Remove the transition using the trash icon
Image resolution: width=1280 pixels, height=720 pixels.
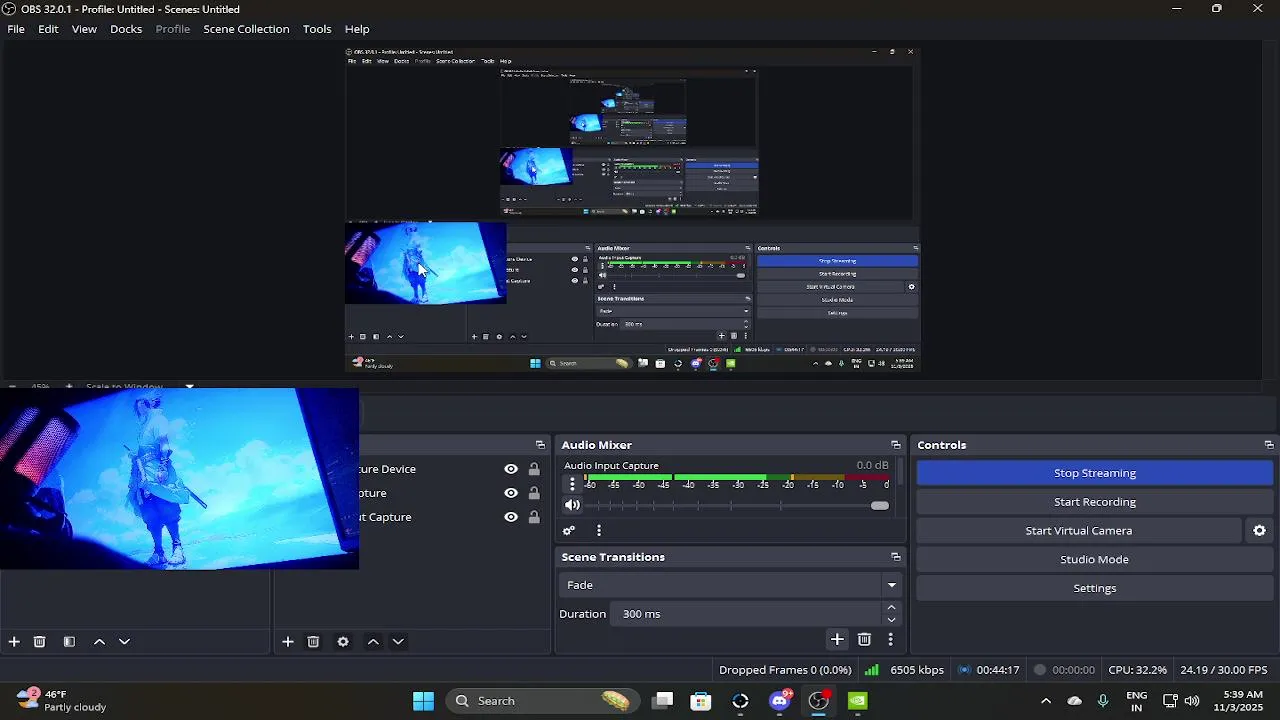click(865, 639)
